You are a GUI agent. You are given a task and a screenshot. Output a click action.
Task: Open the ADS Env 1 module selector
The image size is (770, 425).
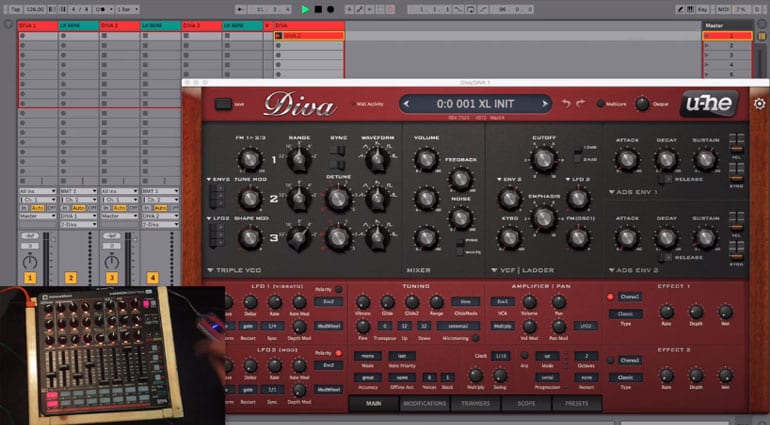(x=633, y=192)
